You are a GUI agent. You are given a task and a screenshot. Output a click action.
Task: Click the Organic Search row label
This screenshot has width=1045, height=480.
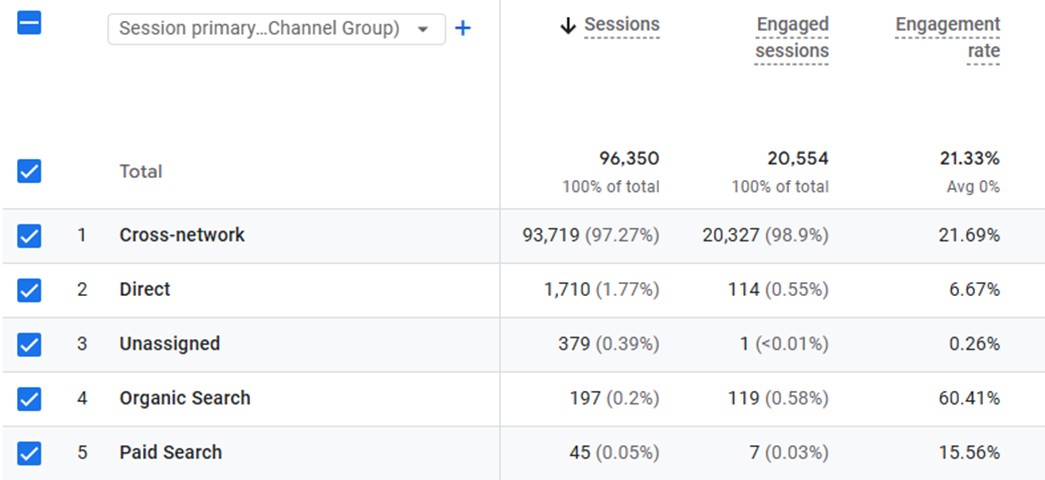[185, 398]
